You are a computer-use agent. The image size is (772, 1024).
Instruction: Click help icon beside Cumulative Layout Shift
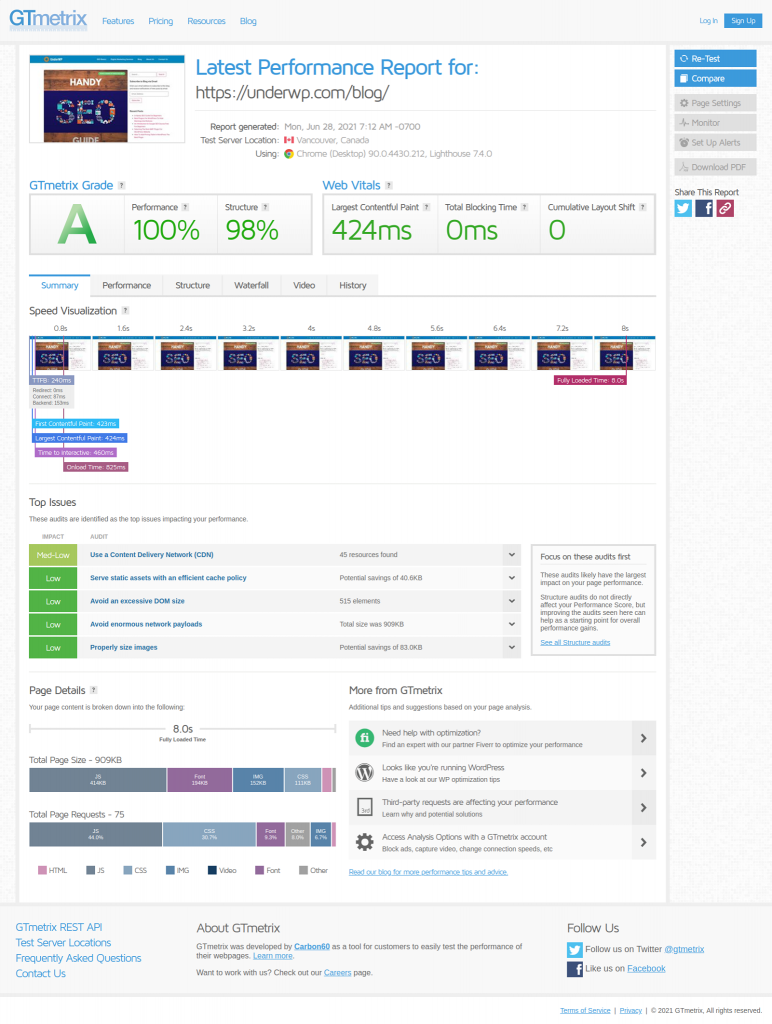[x=643, y=207]
